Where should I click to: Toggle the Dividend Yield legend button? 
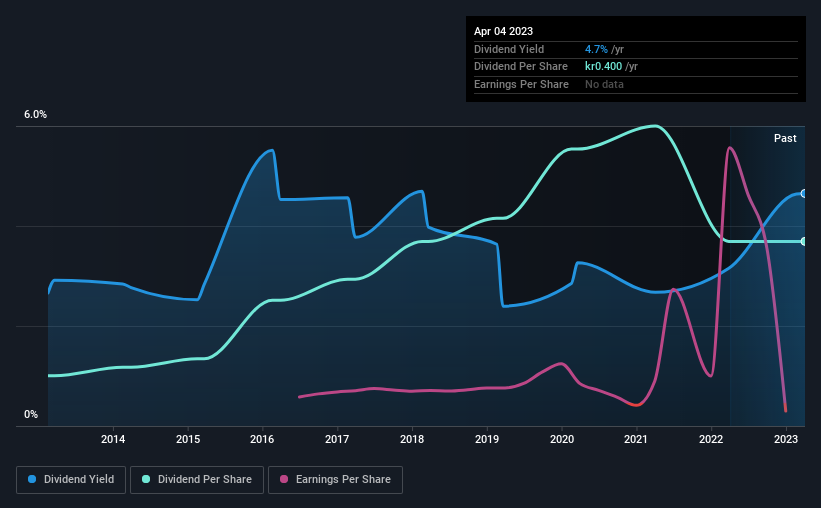[71, 480]
